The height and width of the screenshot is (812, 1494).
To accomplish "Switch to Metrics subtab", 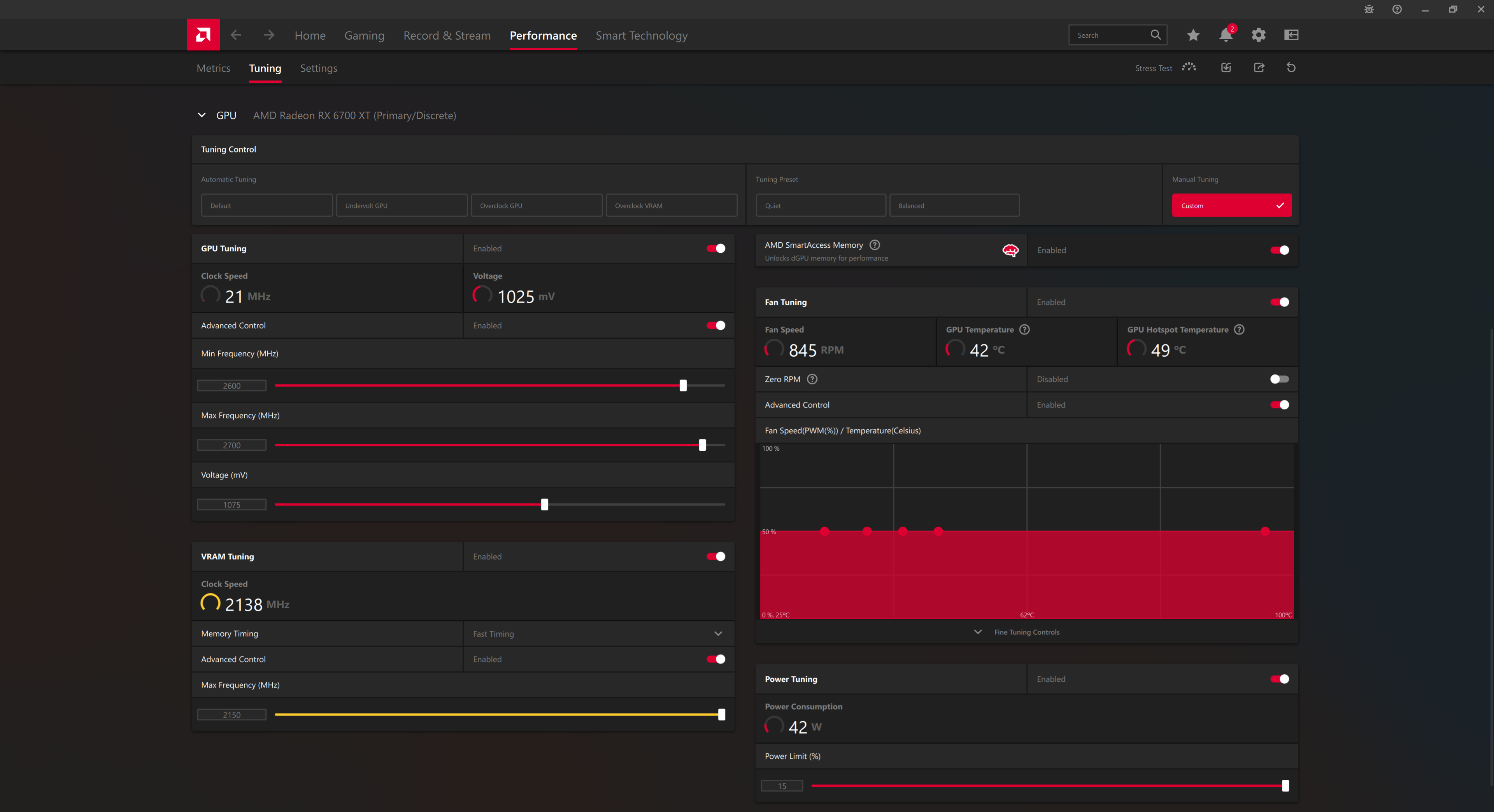I will click(214, 68).
